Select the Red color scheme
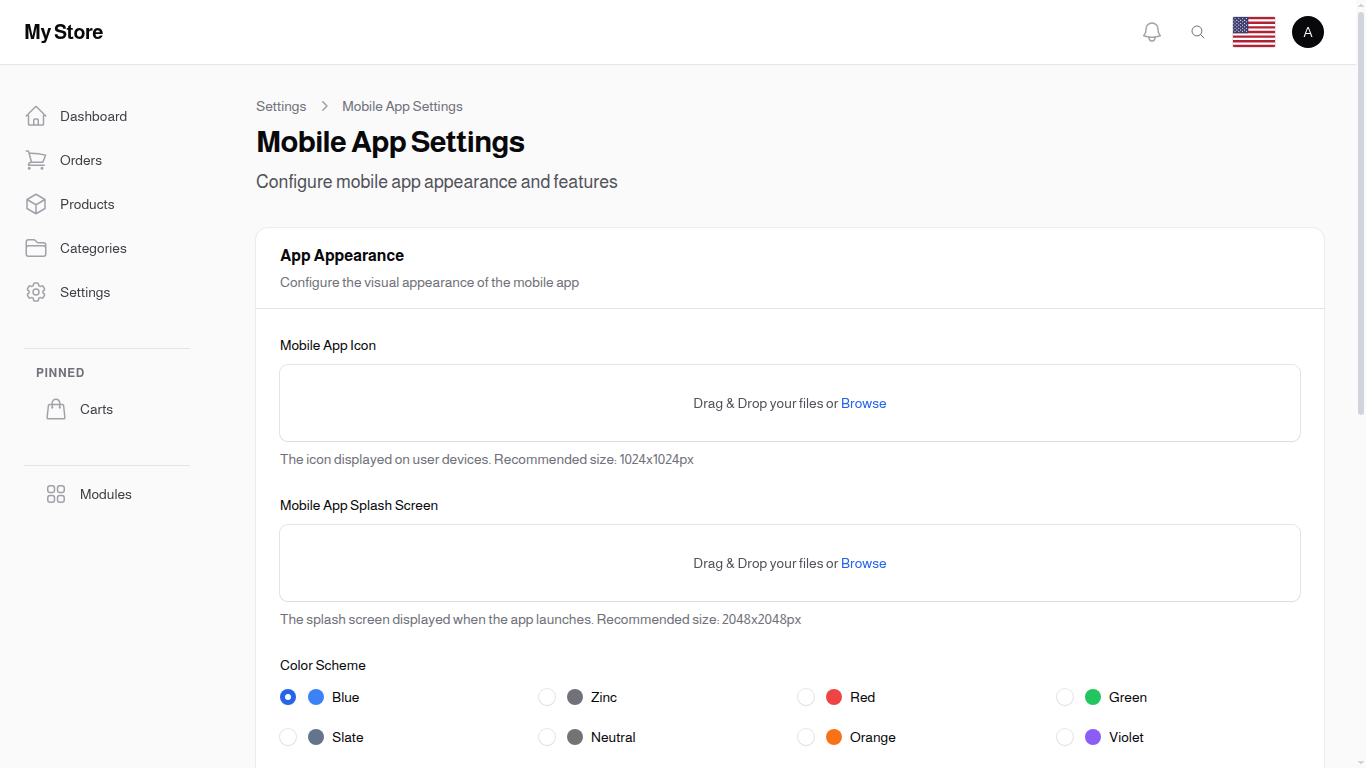This screenshot has height=768, width=1366. tap(806, 697)
